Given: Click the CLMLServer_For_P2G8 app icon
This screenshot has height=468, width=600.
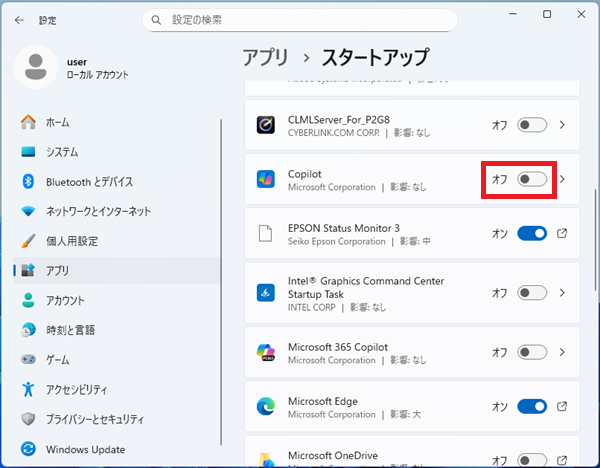Looking at the screenshot, I should (266, 125).
